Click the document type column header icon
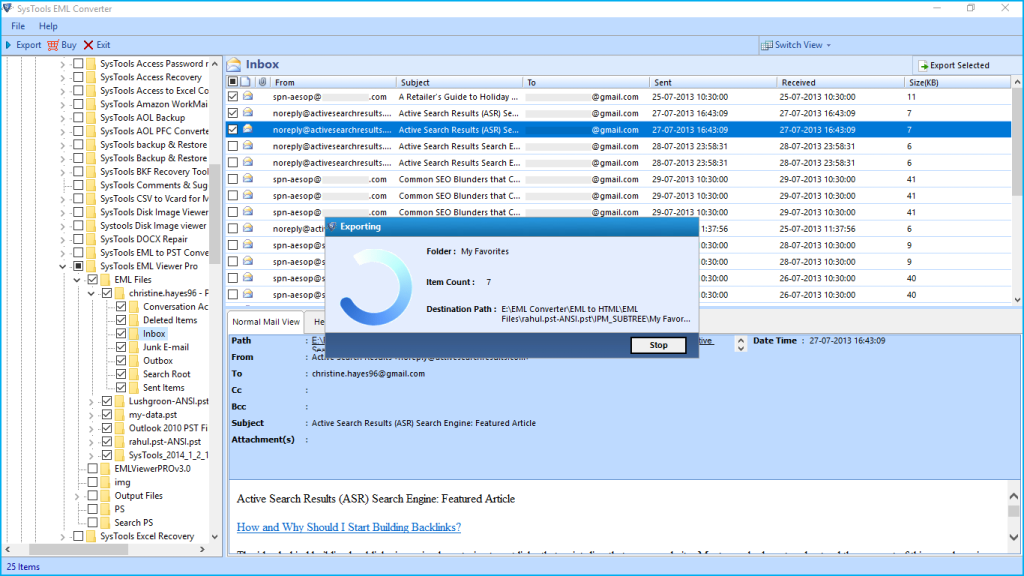Screen dimensions: 1024x576 246,82
